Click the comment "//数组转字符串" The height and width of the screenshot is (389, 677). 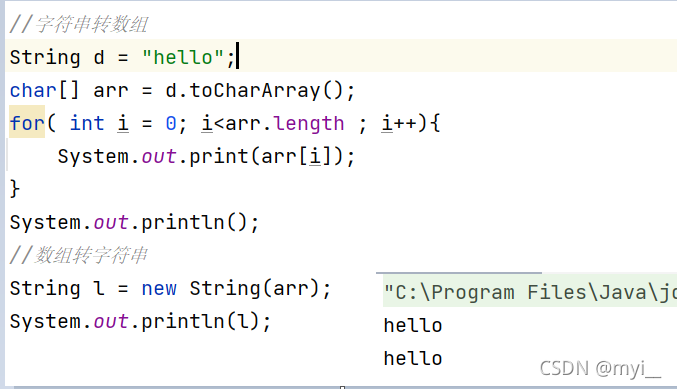pos(79,256)
